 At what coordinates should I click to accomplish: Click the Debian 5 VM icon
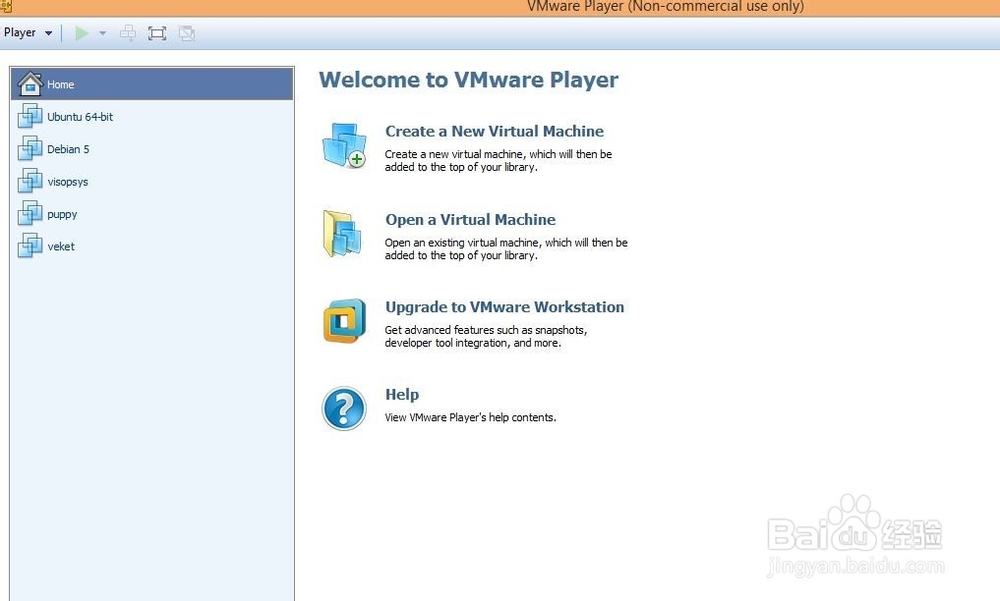30,149
